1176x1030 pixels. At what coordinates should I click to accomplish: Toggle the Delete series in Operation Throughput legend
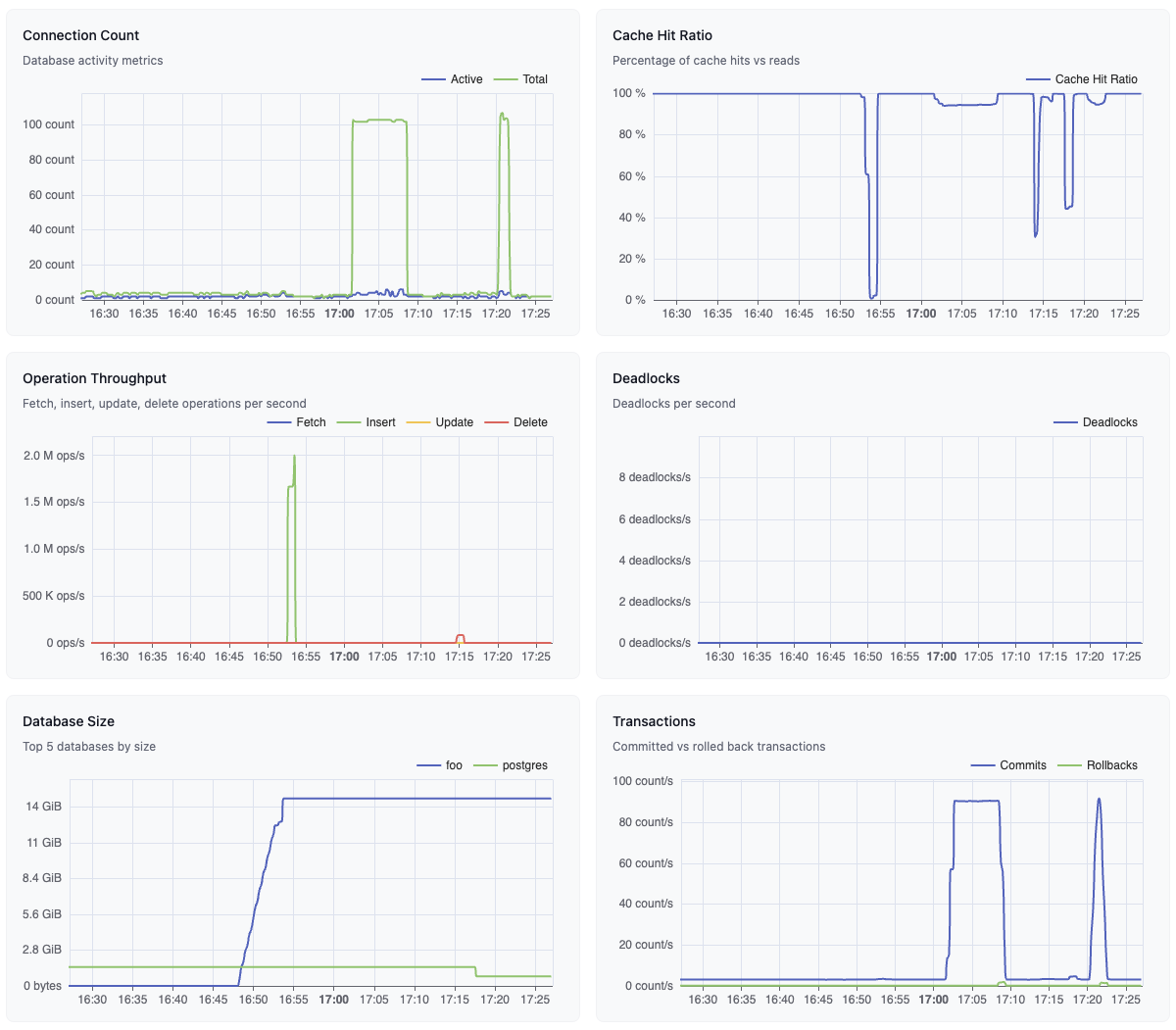(x=516, y=422)
